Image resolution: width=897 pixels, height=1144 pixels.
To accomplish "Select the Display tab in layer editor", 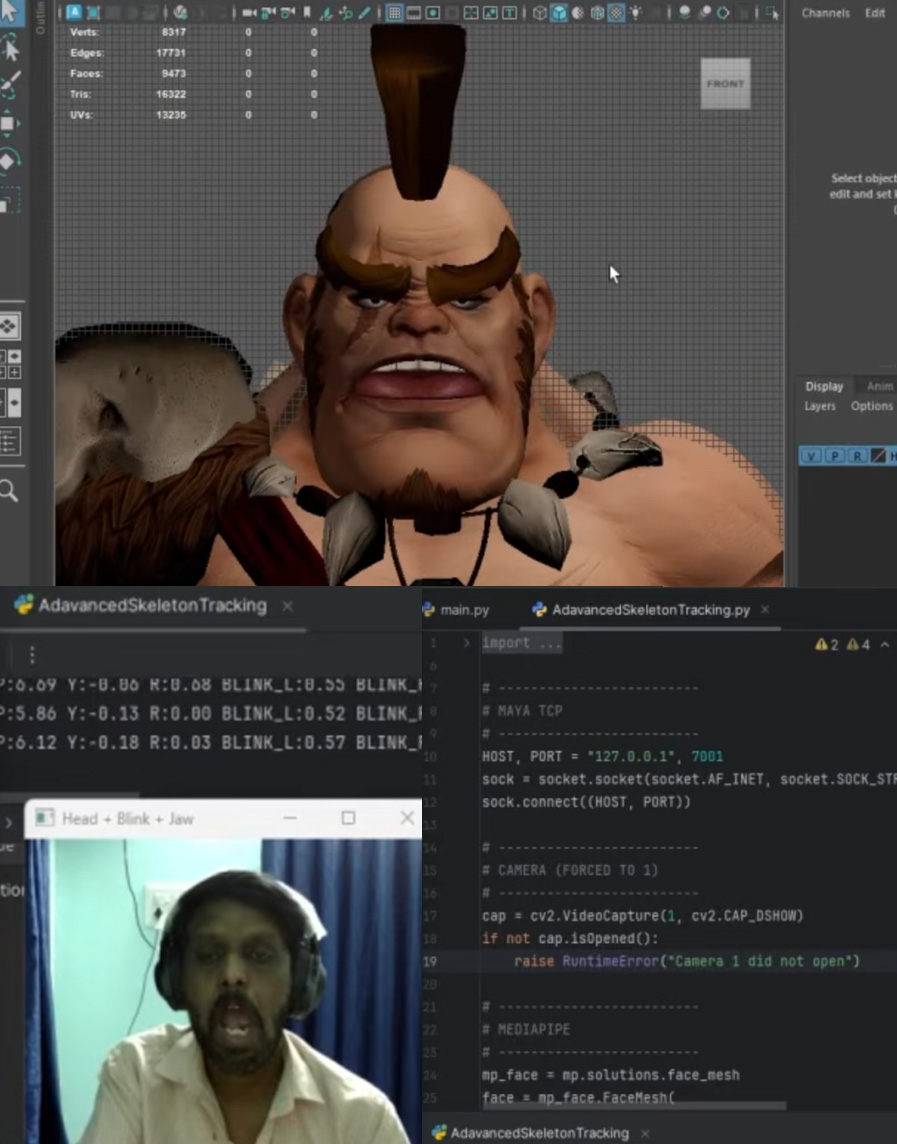I will [x=824, y=386].
